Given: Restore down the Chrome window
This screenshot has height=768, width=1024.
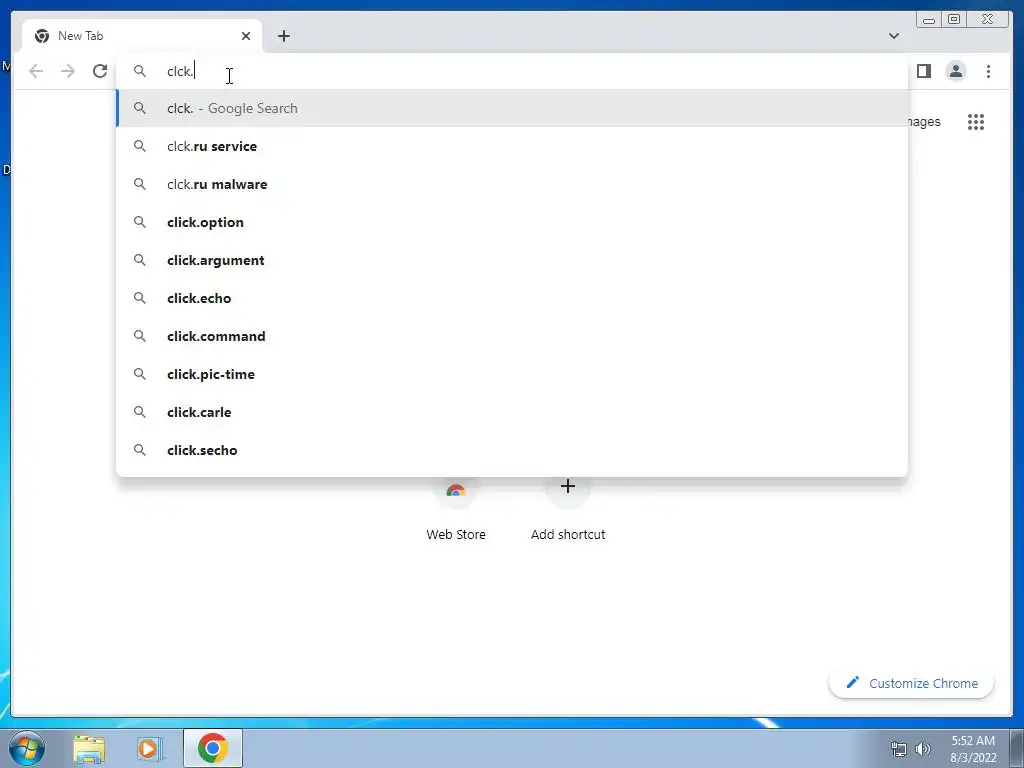Looking at the screenshot, I should (x=954, y=20).
